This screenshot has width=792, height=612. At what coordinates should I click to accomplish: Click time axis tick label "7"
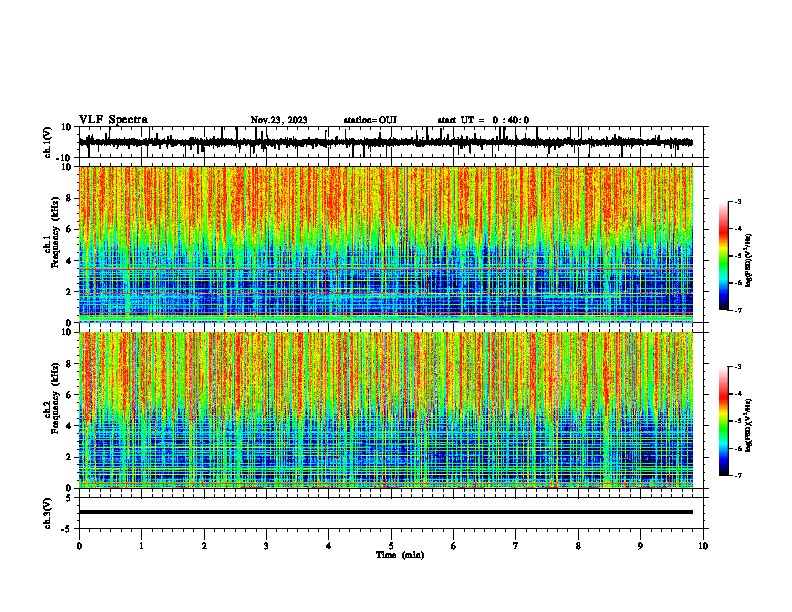point(516,546)
